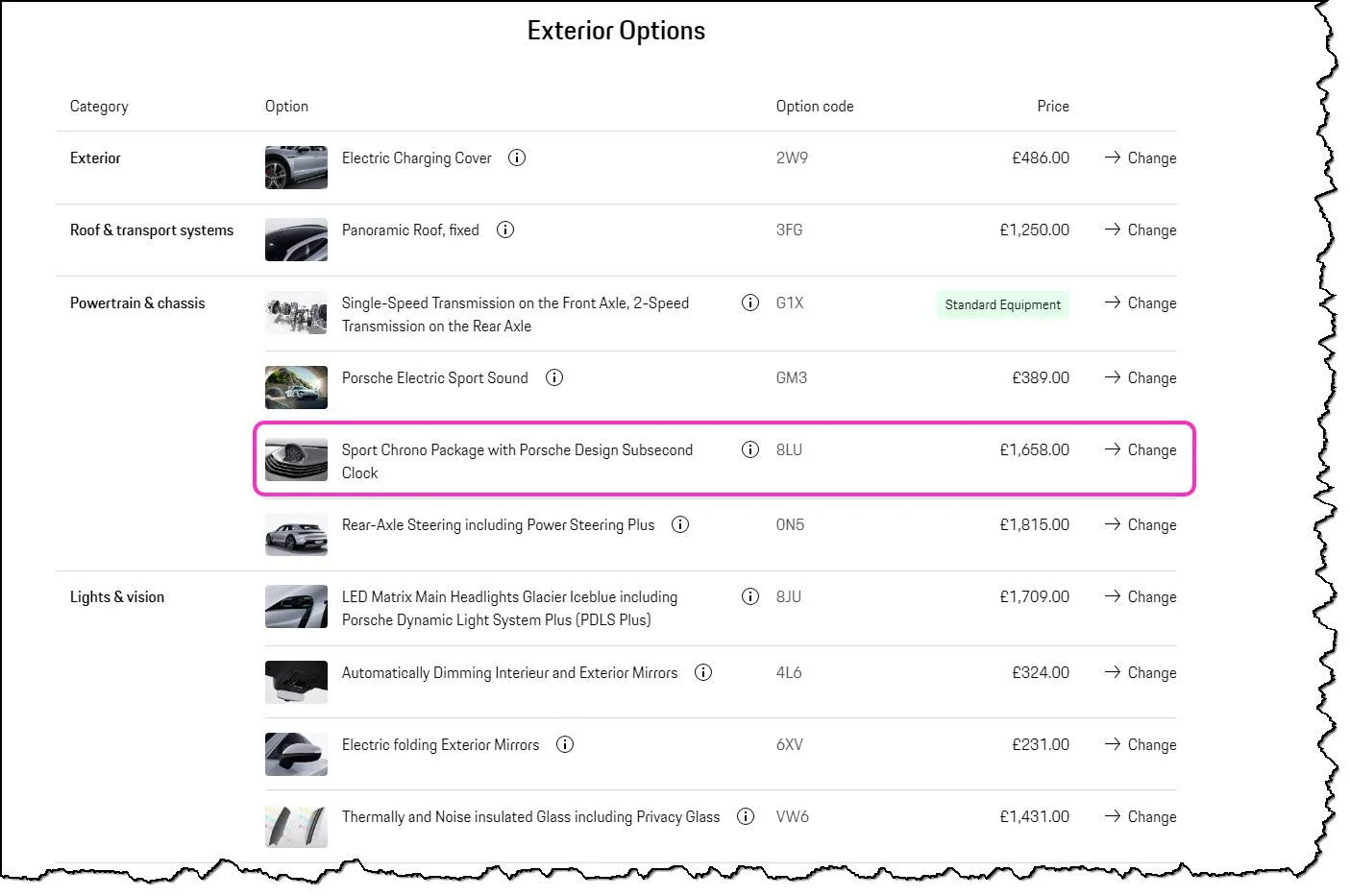Select option code 8LU
The image size is (1350, 896).
pyautogui.click(x=789, y=449)
